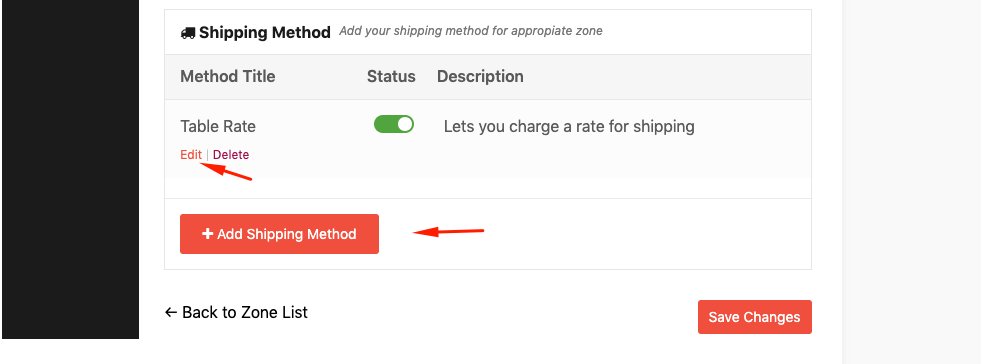
Task: Click the 'Lets you charge a rate' description
Action: [x=569, y=126]
